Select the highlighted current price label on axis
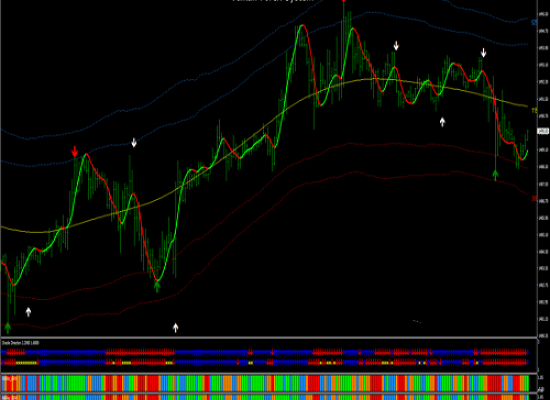 click(x=543, y=131)
